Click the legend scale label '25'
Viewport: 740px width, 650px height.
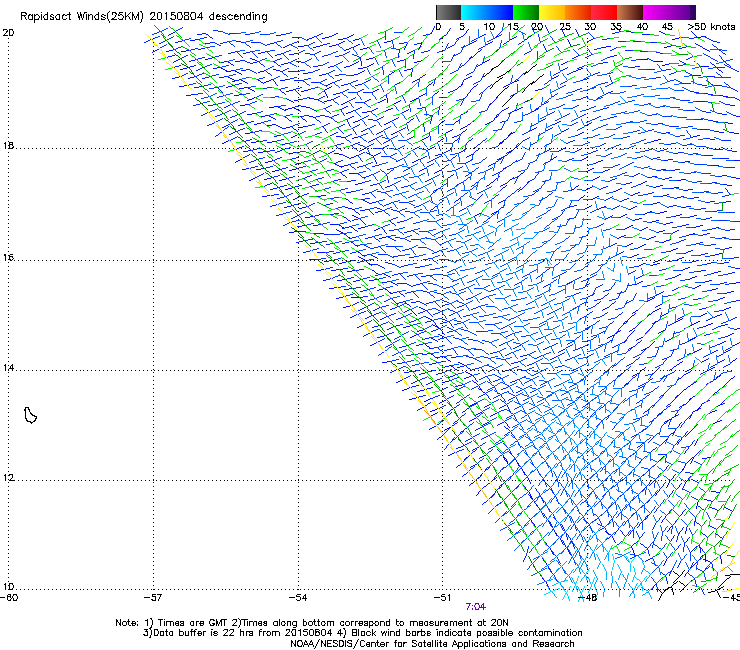(x=565, y=27)
